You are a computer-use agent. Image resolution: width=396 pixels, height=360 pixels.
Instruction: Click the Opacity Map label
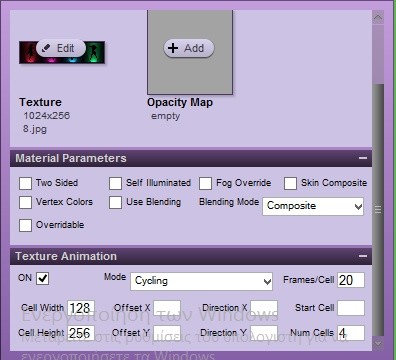click(x=180, y=102)
